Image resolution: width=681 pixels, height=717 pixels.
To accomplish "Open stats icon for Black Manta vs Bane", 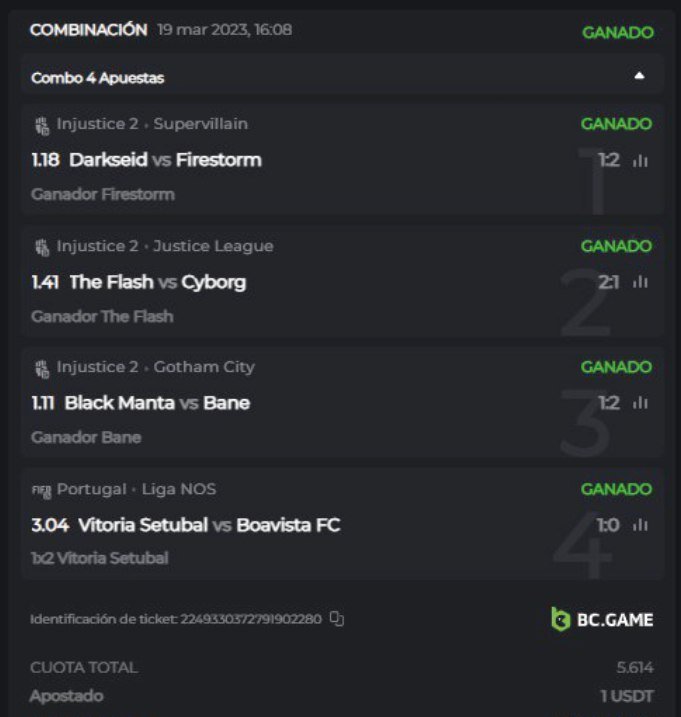I will [640, 403].
